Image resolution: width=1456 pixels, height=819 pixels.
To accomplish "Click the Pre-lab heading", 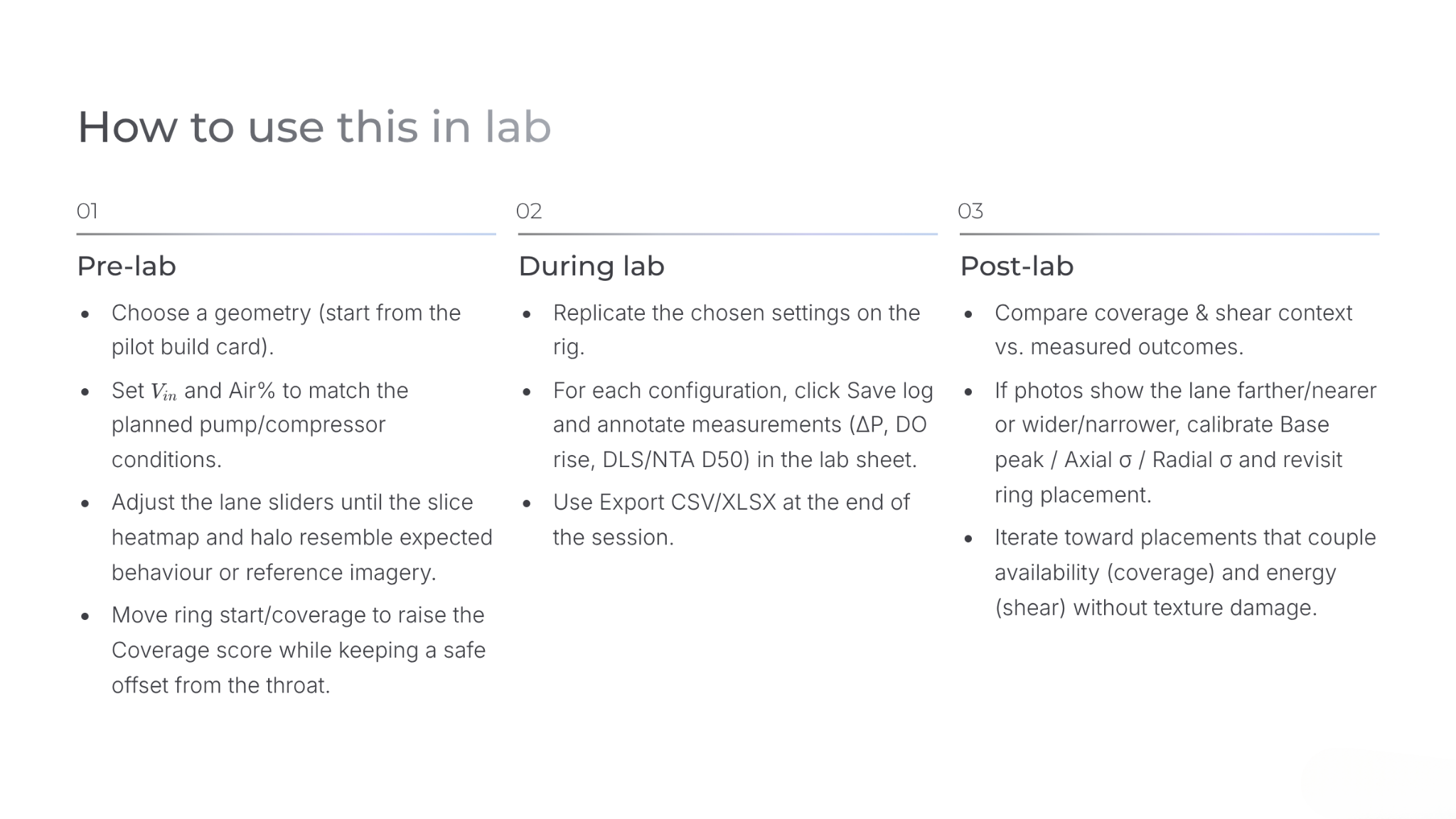I will [x=127, y=266].
